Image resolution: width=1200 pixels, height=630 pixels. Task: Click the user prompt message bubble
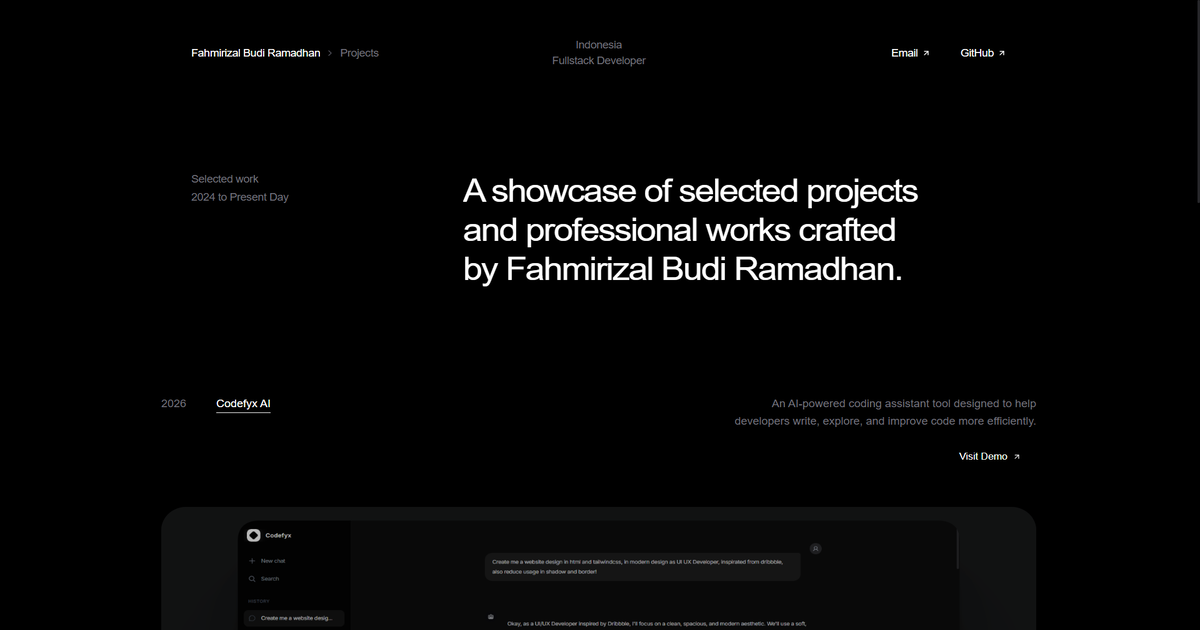643,567
